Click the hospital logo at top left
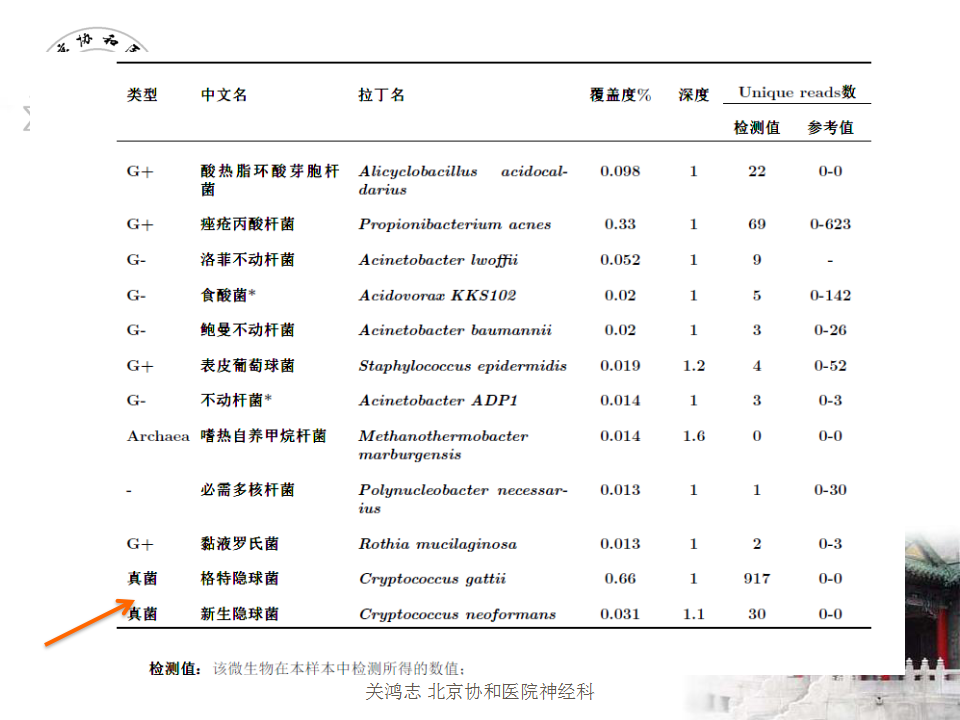This screenshot has height=720, width=960. (x=98, y=40)
